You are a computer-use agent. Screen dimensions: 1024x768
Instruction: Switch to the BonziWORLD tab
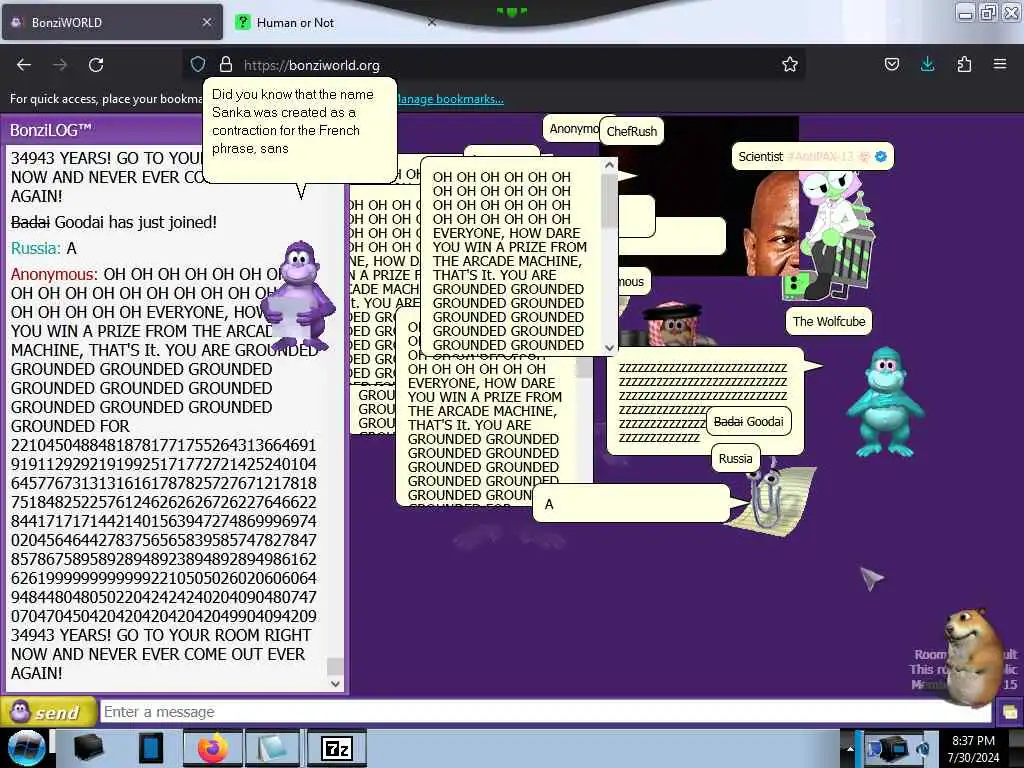112,22
